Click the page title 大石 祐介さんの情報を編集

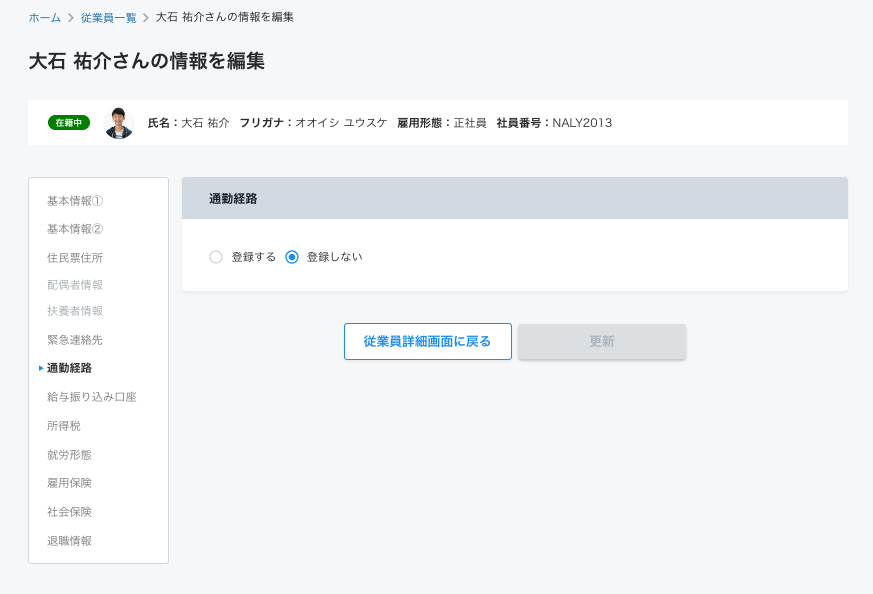(146, 61)
